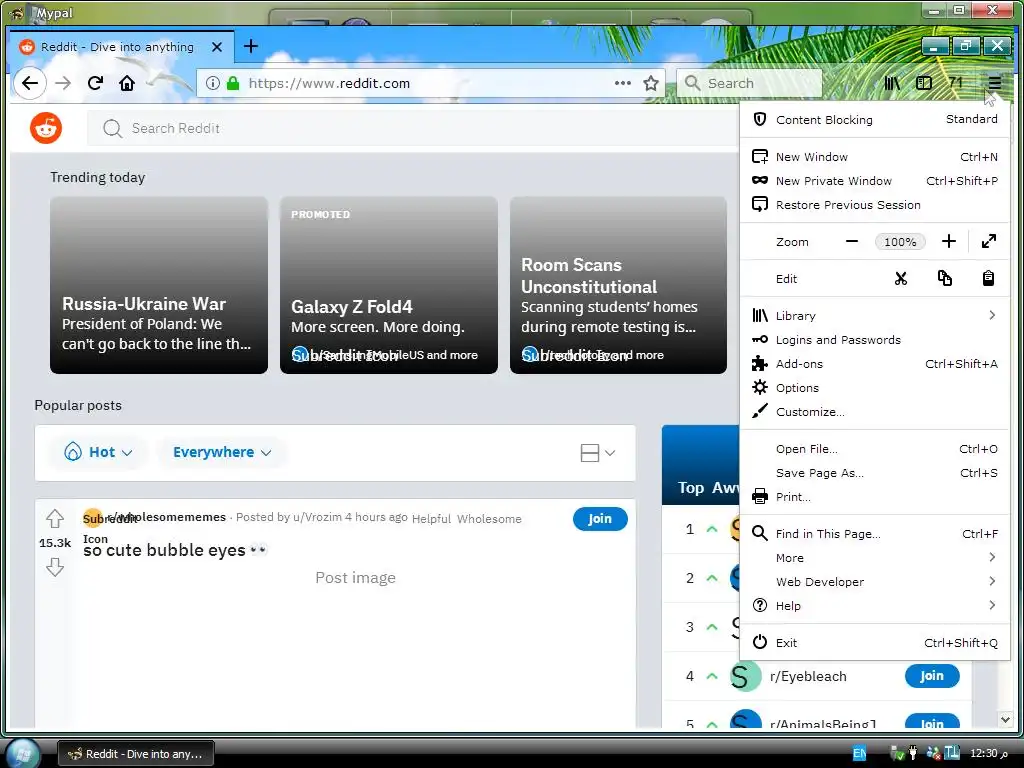Enter full screen mode icon
Image resolution: width=1024 pixels, height=768 pixels.
click(989, 242)
